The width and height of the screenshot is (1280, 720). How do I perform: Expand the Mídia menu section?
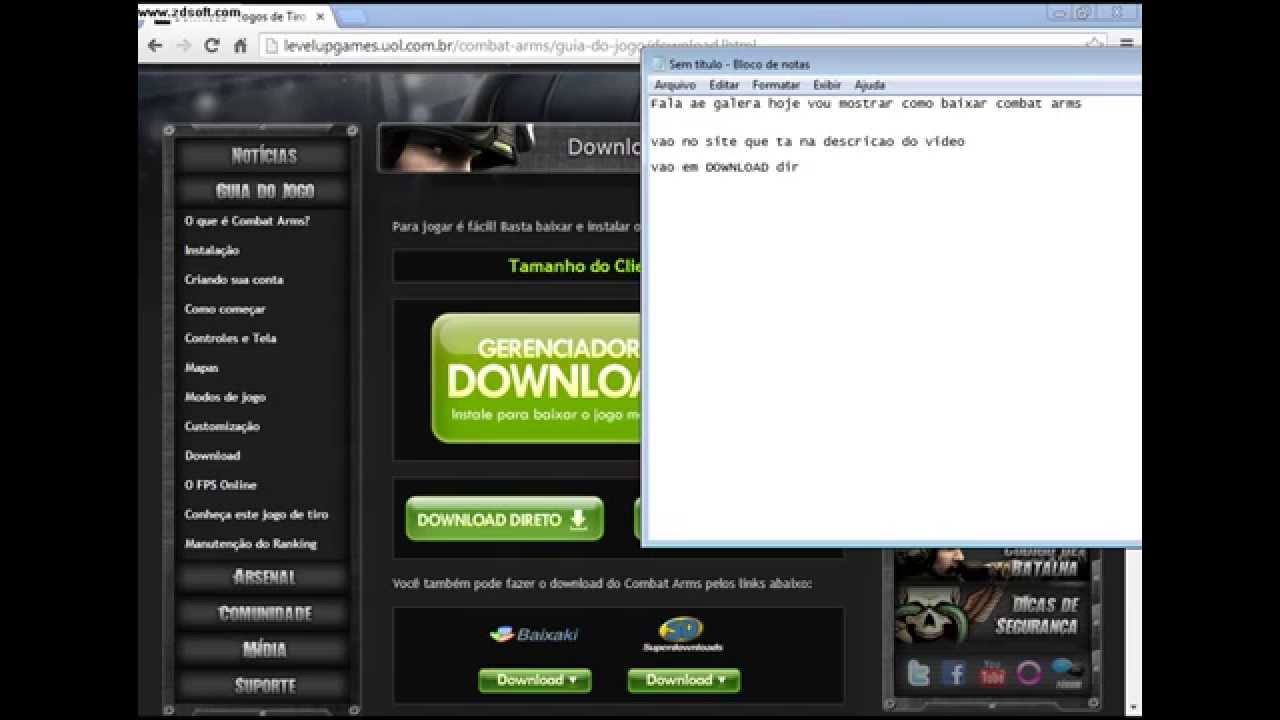coord(264,649)
